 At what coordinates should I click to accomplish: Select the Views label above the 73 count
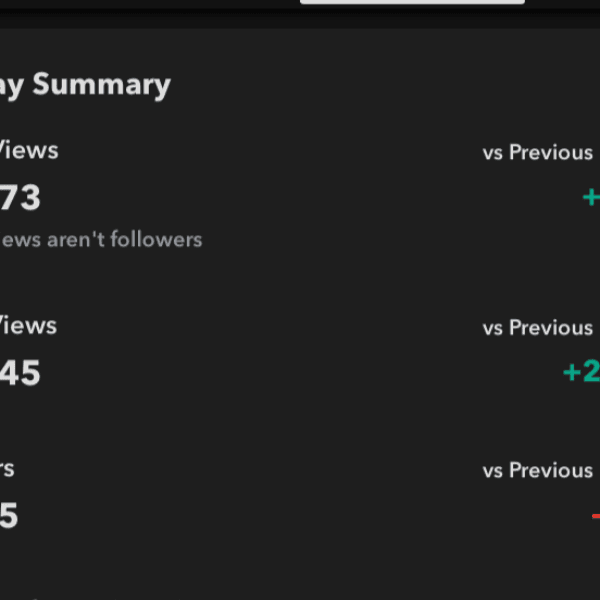(x=28, y=151)
